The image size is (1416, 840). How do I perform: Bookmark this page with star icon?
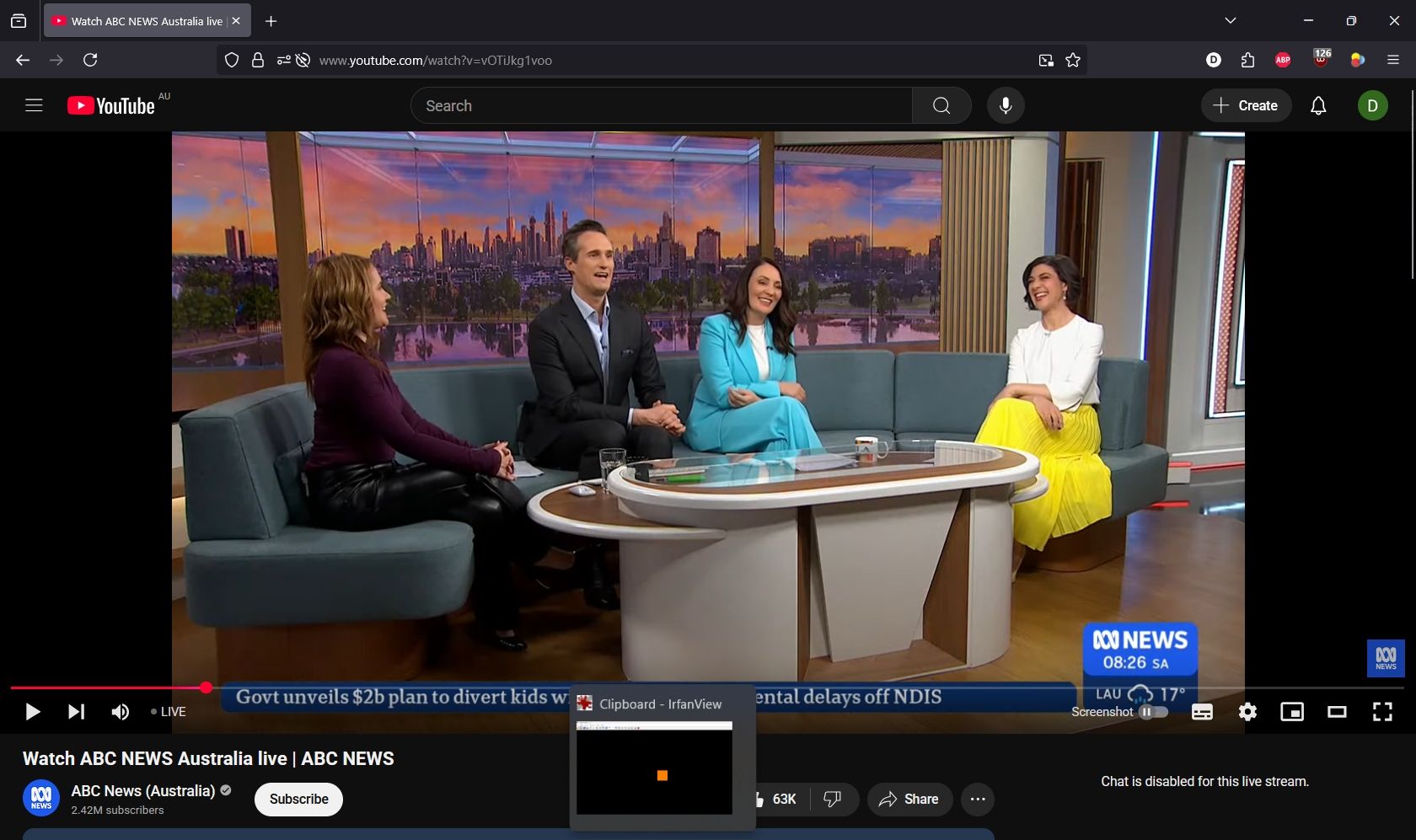[x=1073, y=60]
